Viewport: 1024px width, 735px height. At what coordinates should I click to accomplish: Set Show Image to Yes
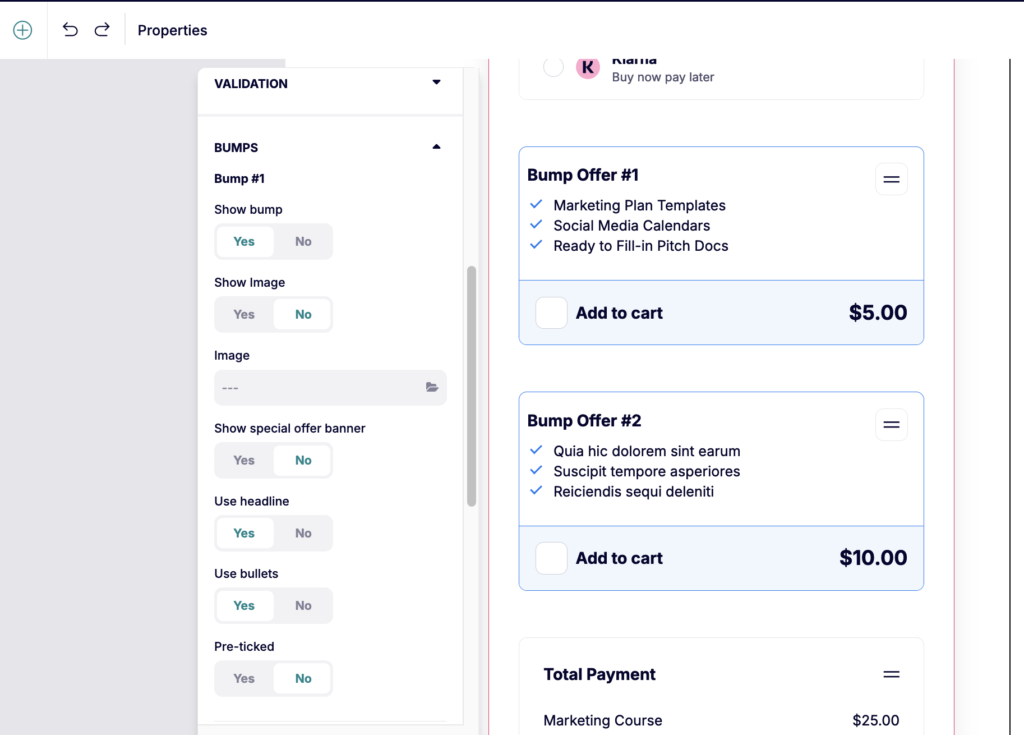(x=244, y=314)
